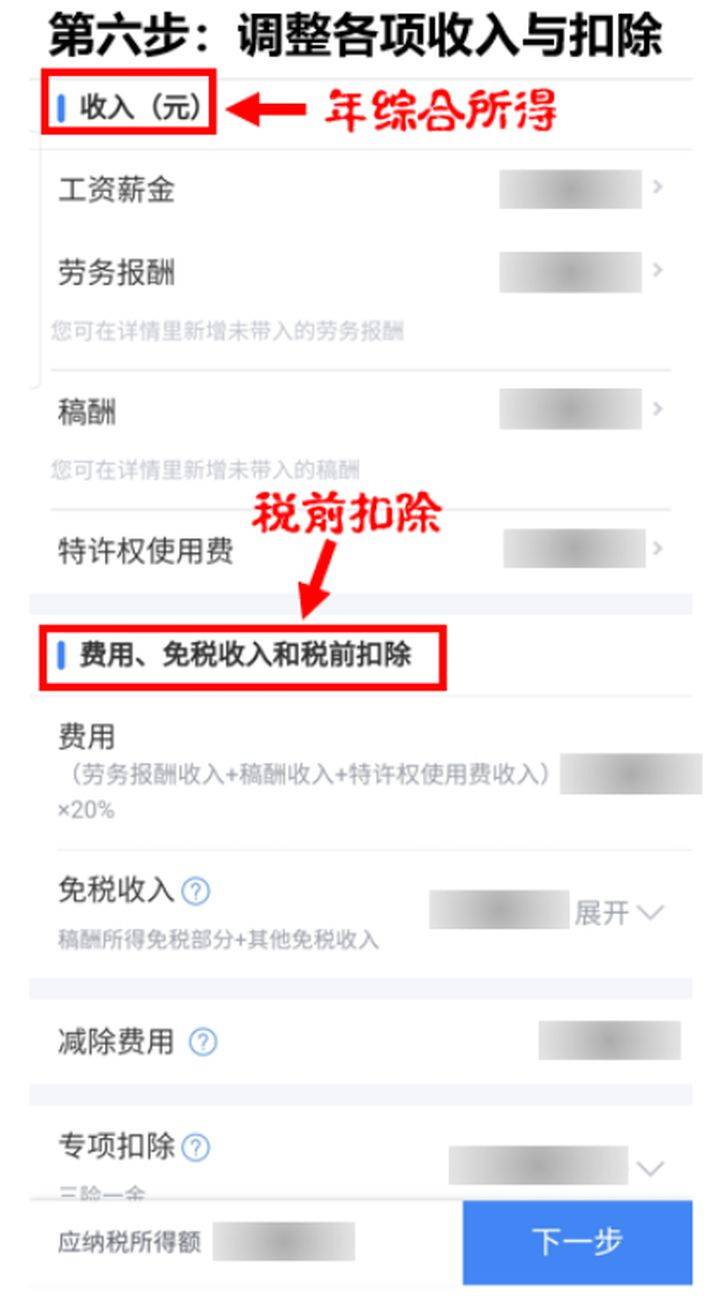Screen dimensions: 720x1302
Task: Select the 工资薪金 income row
Action: tap(361, 189)
